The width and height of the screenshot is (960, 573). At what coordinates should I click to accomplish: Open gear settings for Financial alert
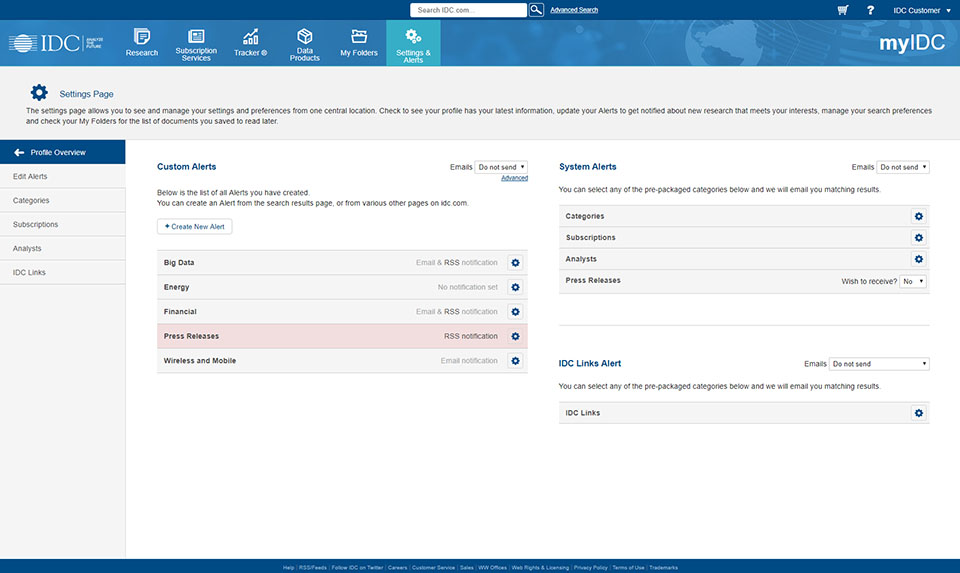[516, 312]
